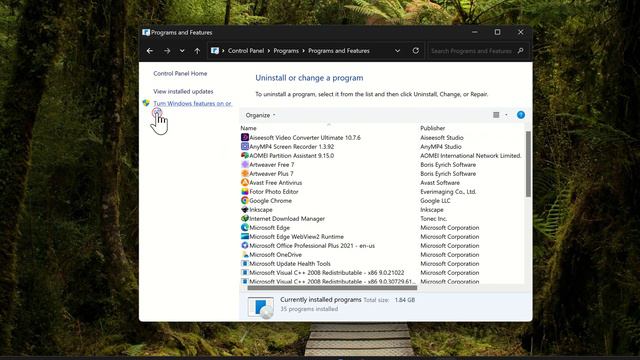Click 'Microsoft OneDrive' name text
Screen dimensions: 640x360
276,254
